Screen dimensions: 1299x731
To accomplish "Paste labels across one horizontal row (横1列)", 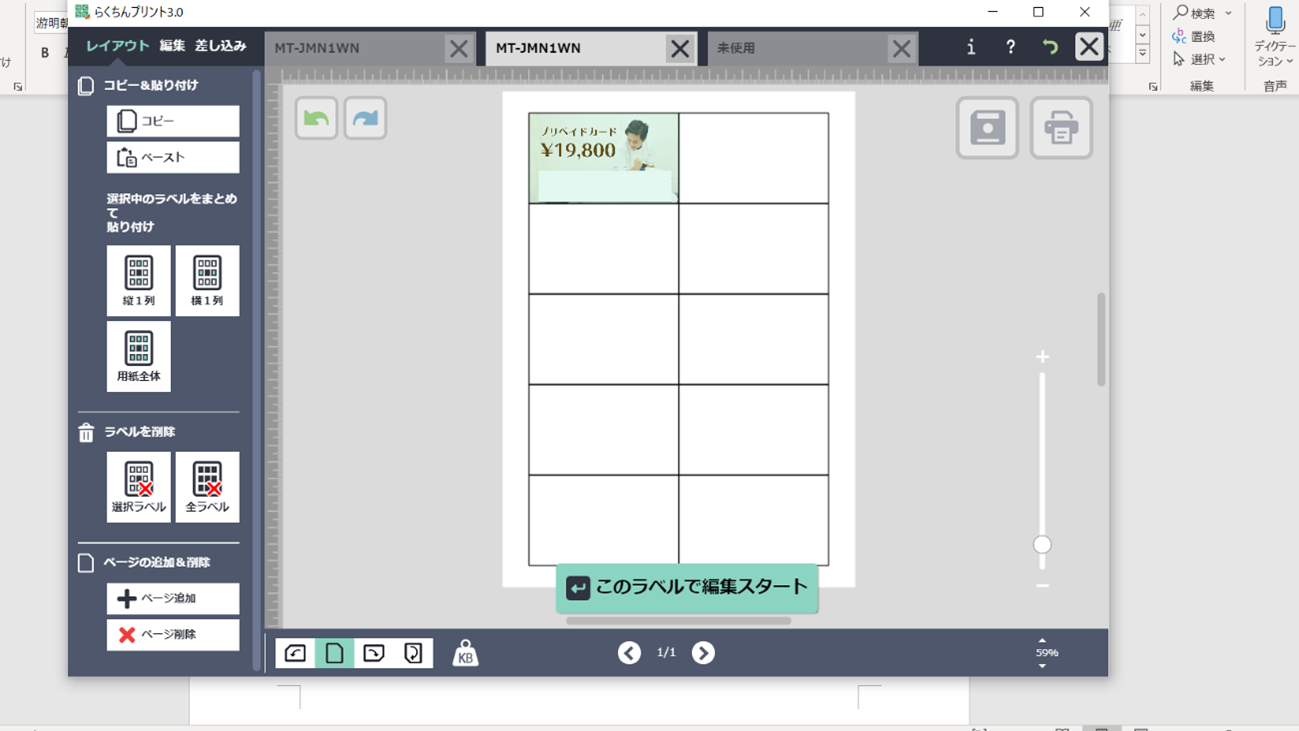I will point(207,281).
